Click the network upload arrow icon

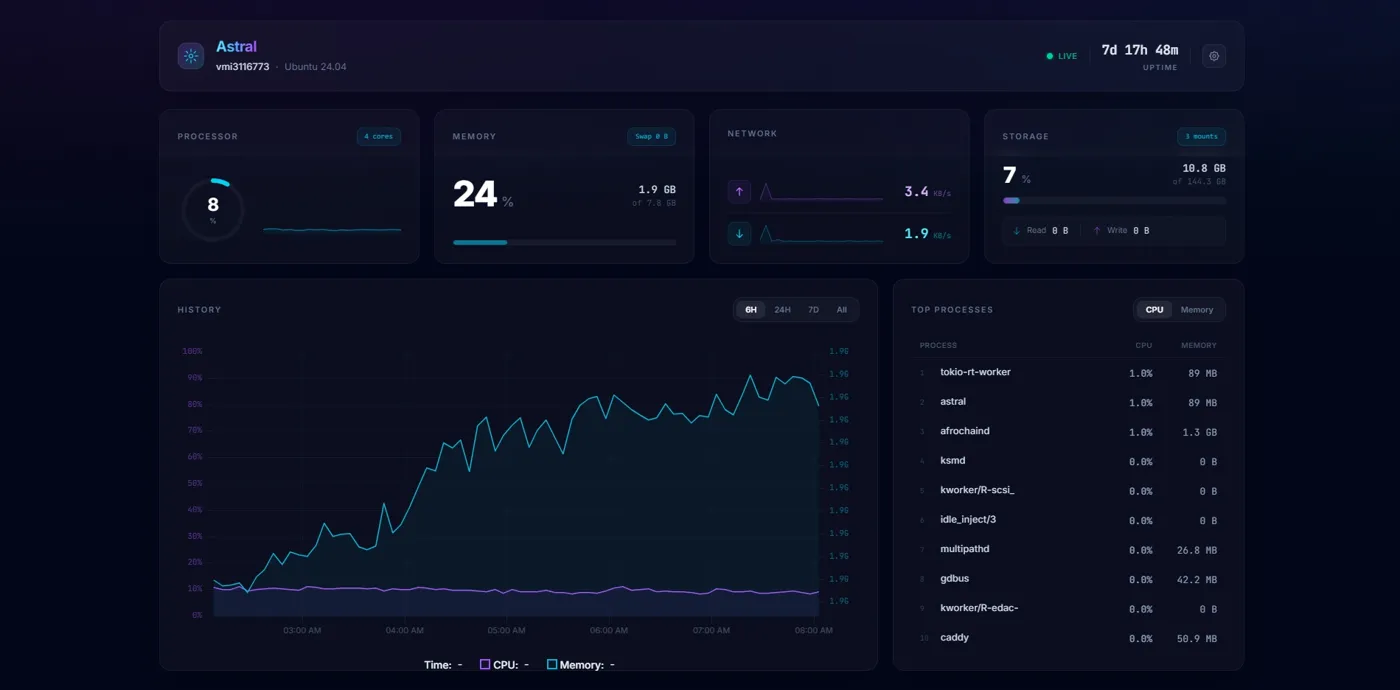pyautogui.click(x=739, y=191)
